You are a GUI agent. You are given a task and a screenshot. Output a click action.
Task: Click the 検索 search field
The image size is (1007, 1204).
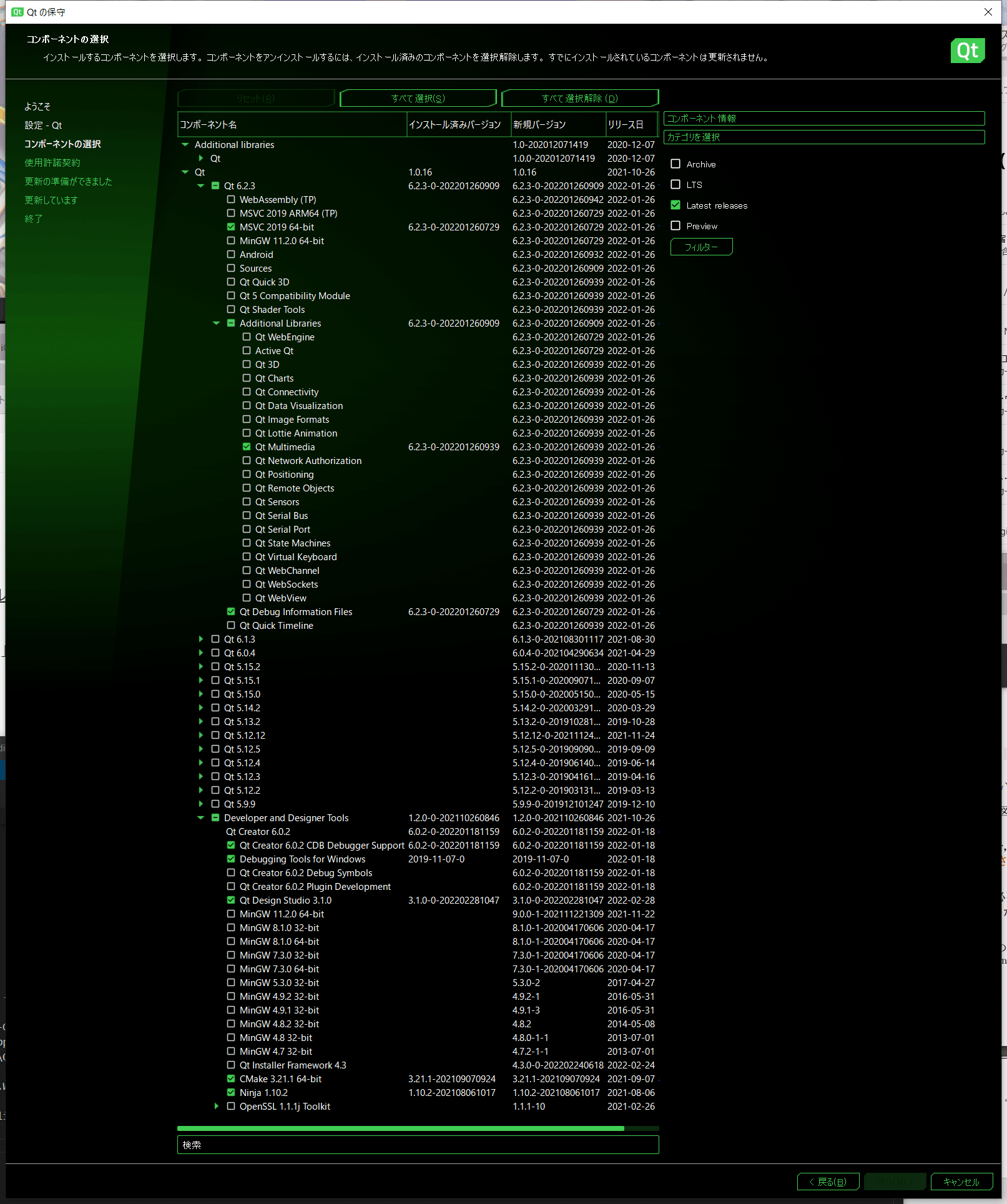[417, 1145]
